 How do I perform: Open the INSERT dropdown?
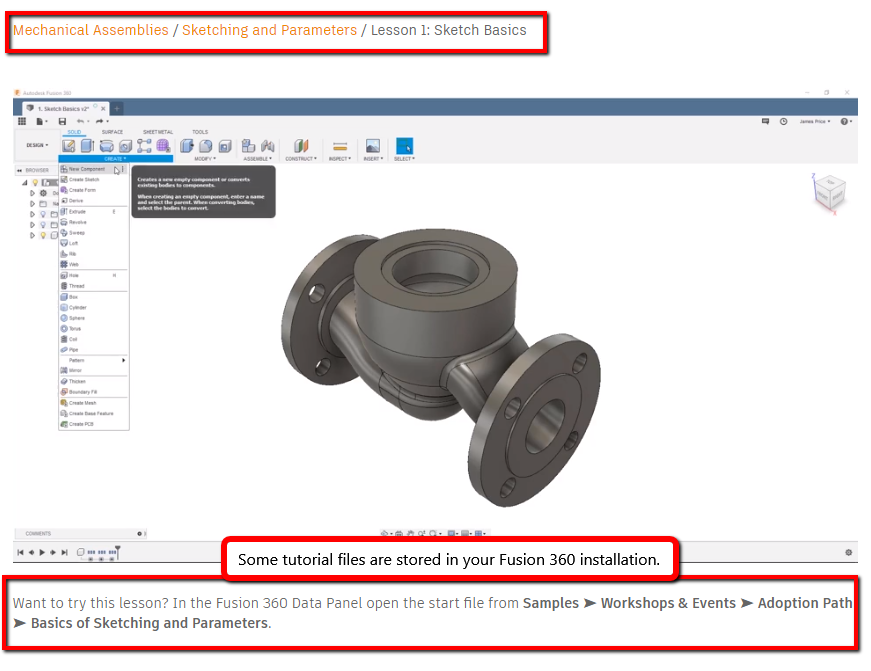[x=373, y=159]
